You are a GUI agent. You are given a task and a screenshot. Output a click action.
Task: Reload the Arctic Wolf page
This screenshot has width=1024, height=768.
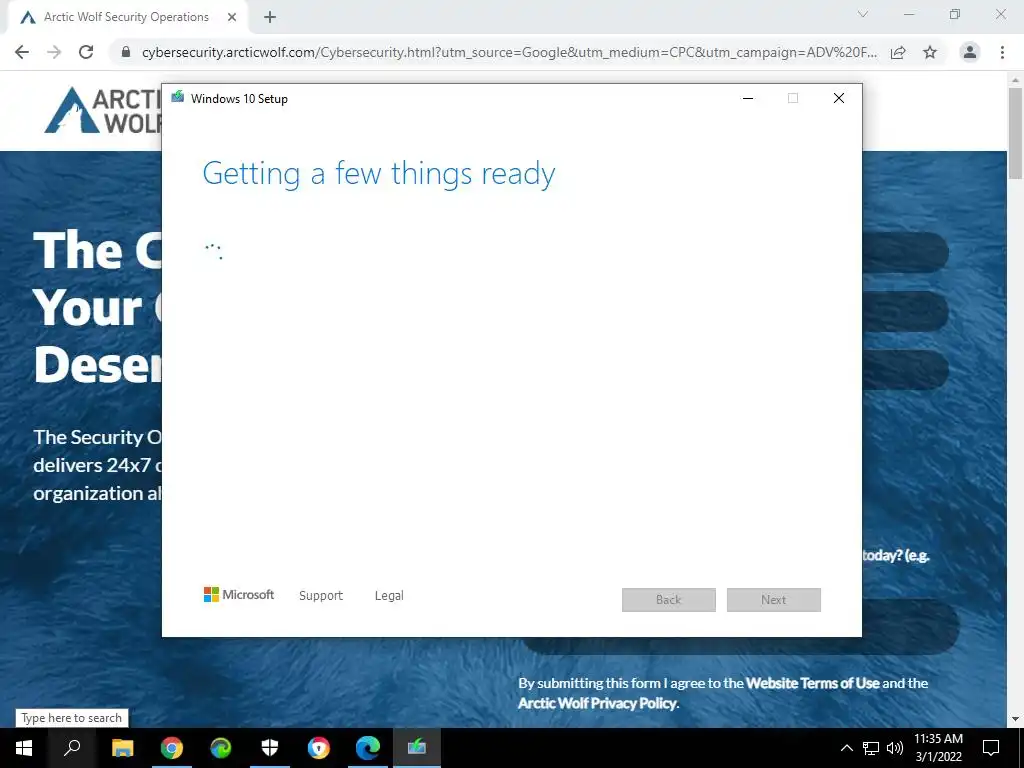click(x=86, y=52)
